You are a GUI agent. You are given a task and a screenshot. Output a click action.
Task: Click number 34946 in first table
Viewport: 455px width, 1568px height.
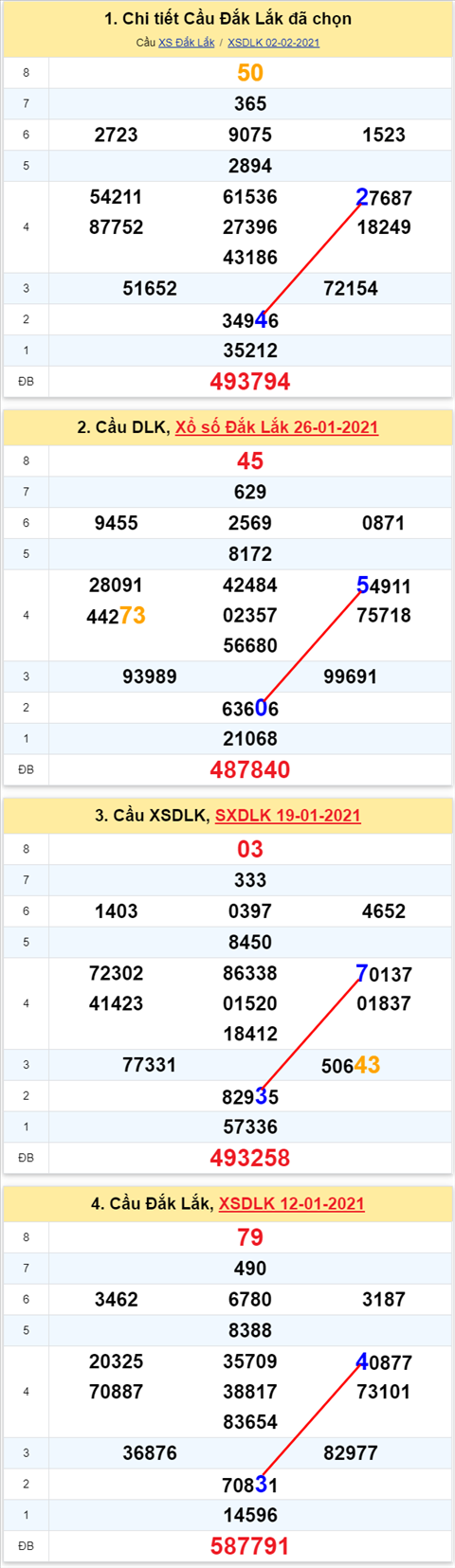[250, 320]
